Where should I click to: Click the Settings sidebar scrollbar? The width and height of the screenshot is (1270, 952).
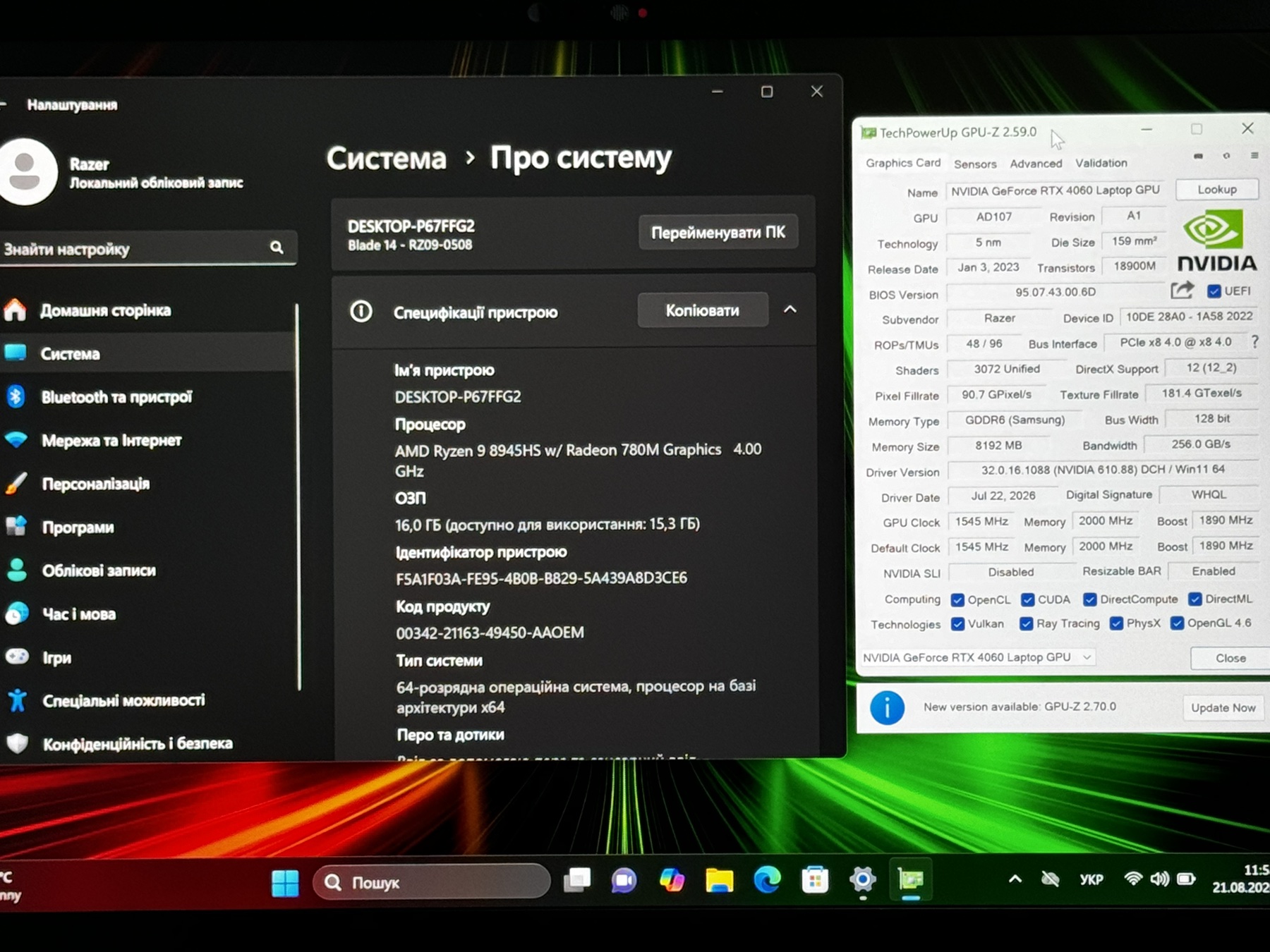(298, 497)
